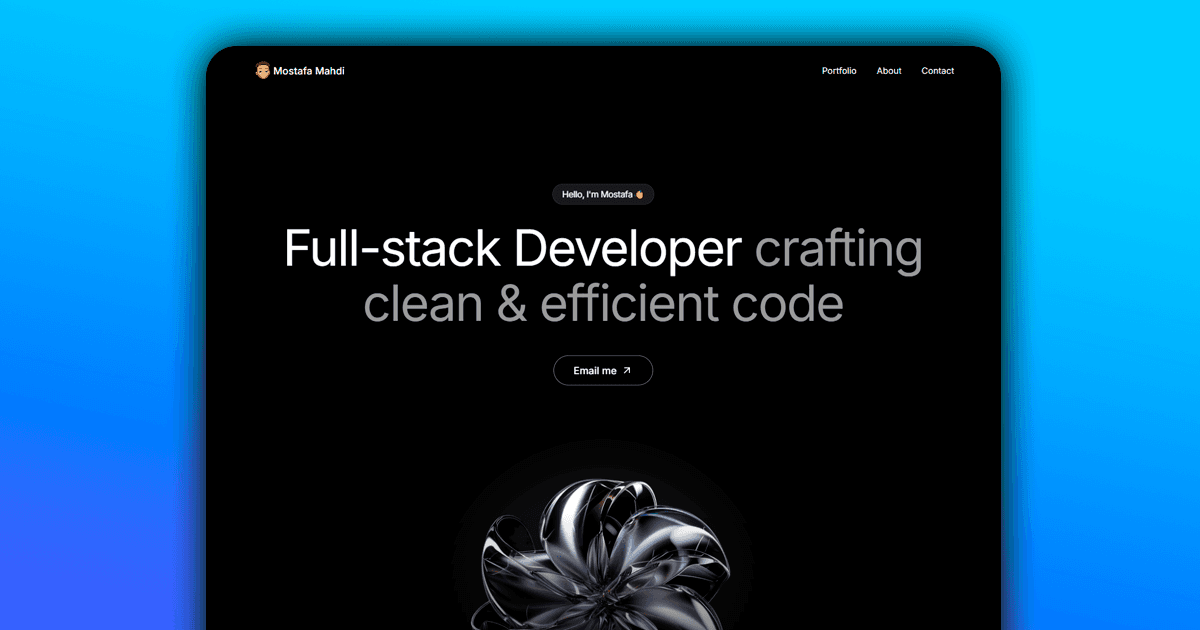Screen dimensions: 1200x630
Task: Click the Mostafa Mahdi name link
Action: point(310,71)
